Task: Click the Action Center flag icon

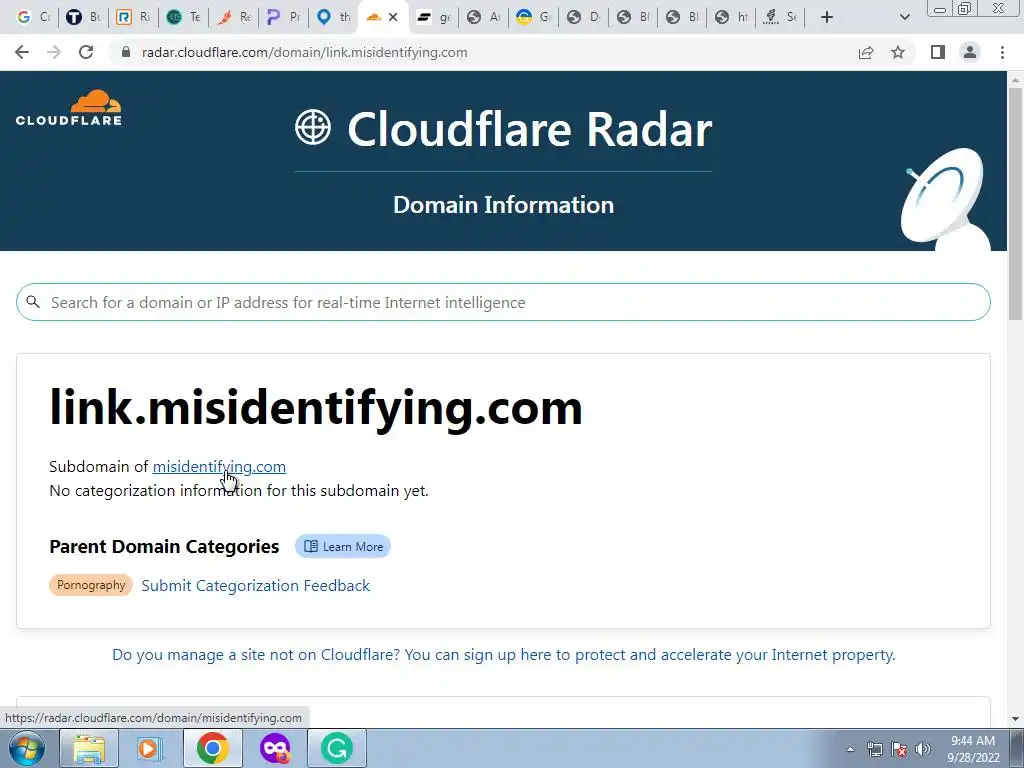Action: click(x=899, y=749)
